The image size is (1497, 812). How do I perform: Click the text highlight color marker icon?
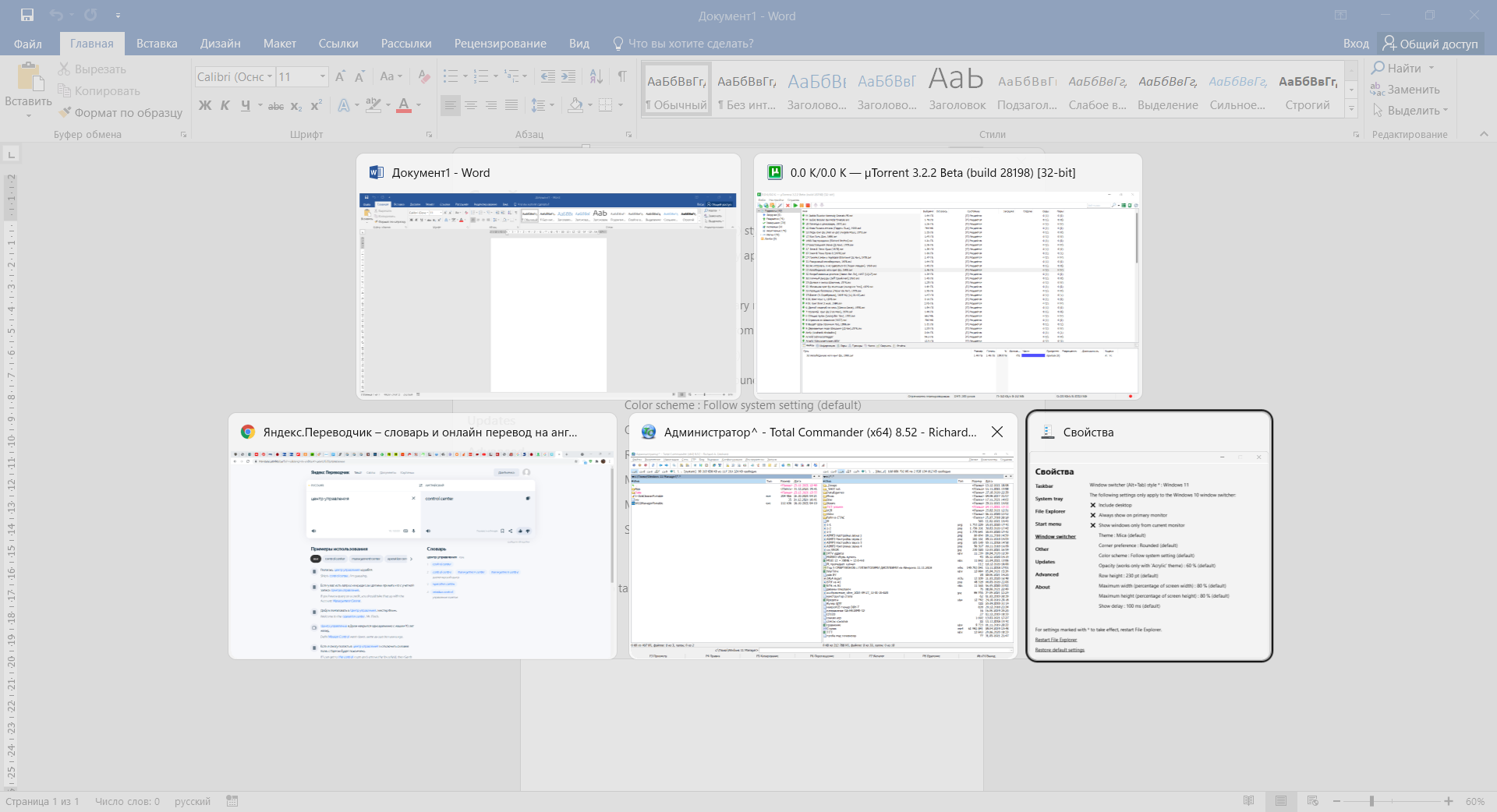click(373, 105)
